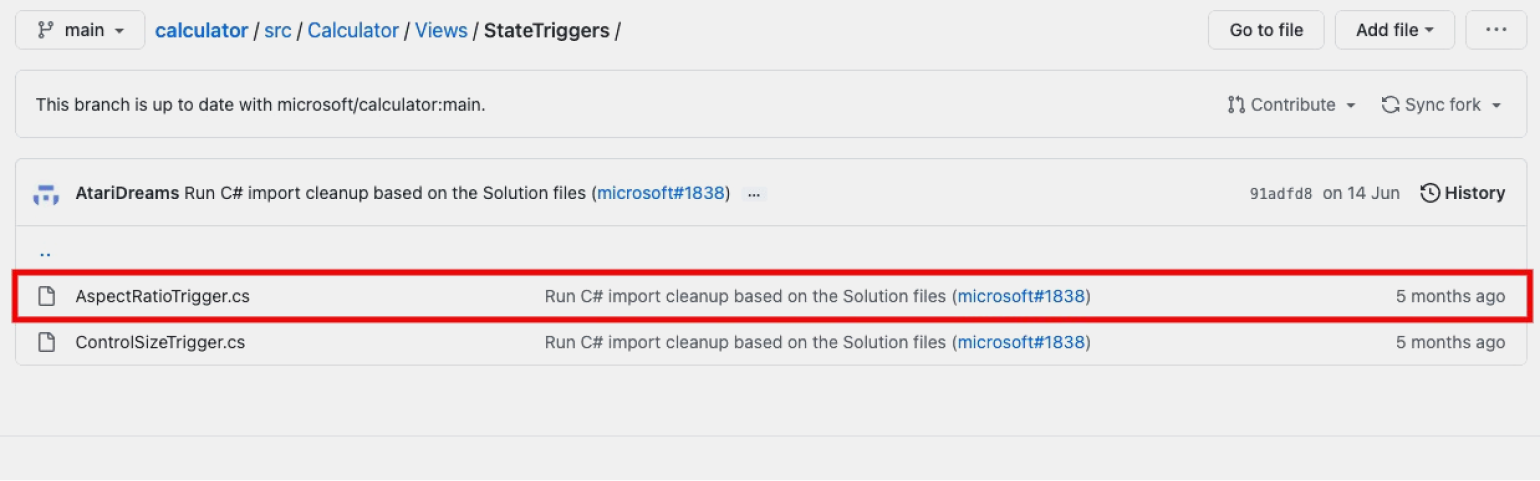Open the three-dot more options menu
Viewport: 1540px width, 481px height.
click(x=1496, y=30)
